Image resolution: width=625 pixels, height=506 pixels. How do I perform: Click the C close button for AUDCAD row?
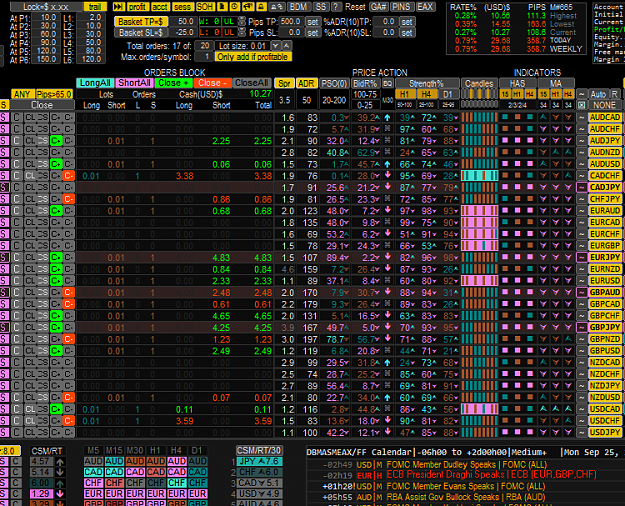(x=16, y=118)
